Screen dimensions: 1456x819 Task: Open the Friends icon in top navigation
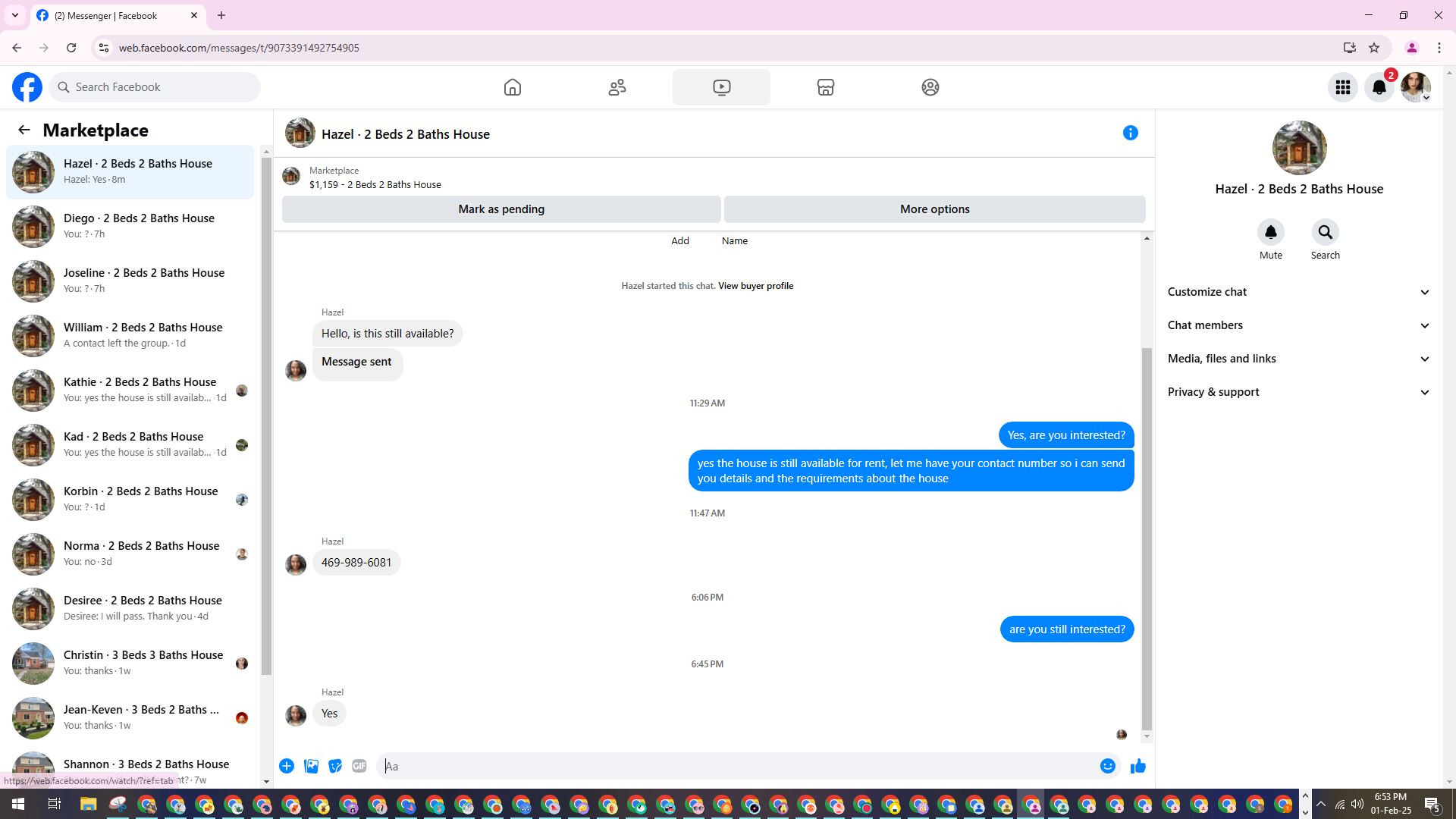click(x=617, y=87)
